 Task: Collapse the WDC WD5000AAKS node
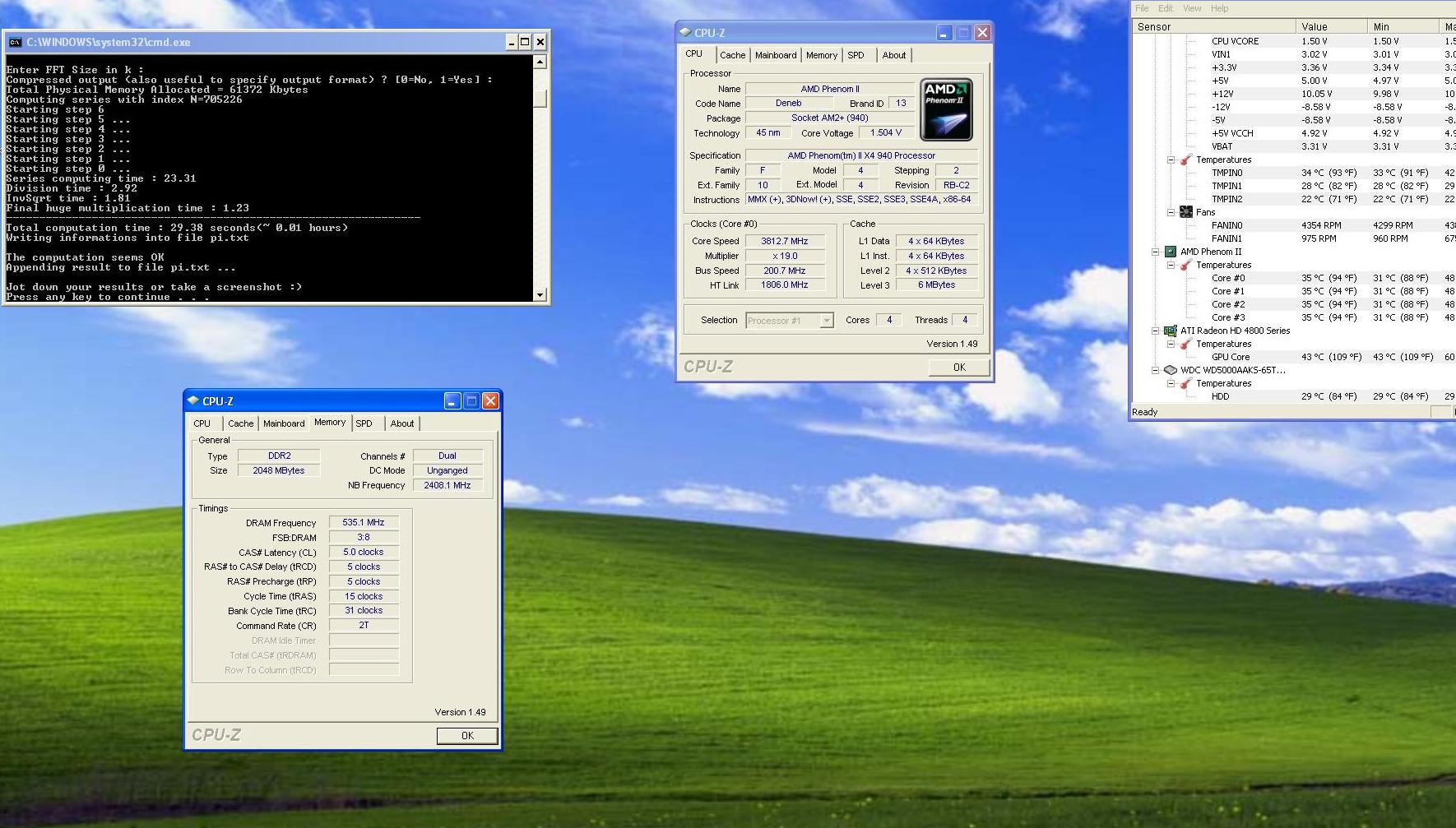1155,370
